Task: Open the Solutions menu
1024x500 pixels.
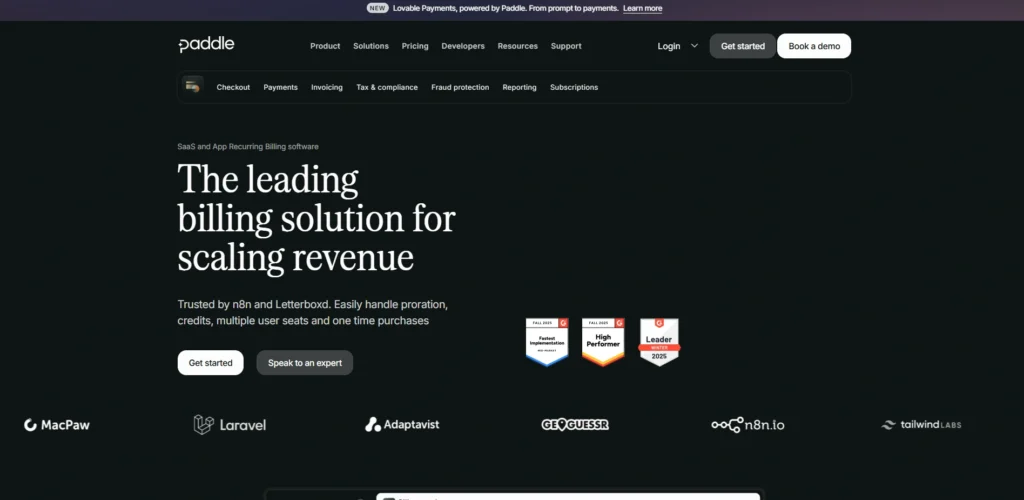Action: point(371,46)
